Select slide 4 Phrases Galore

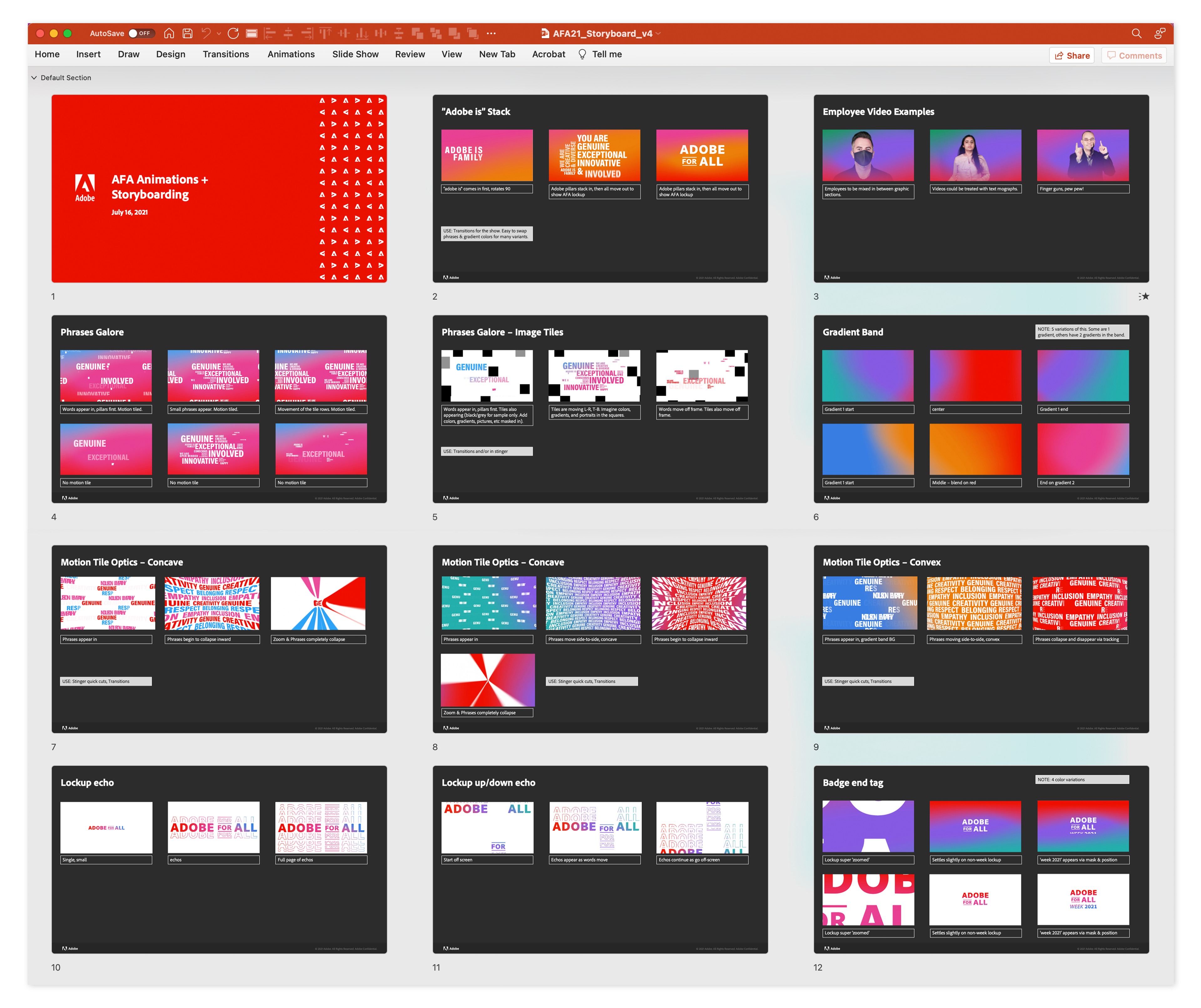[219, 409]
